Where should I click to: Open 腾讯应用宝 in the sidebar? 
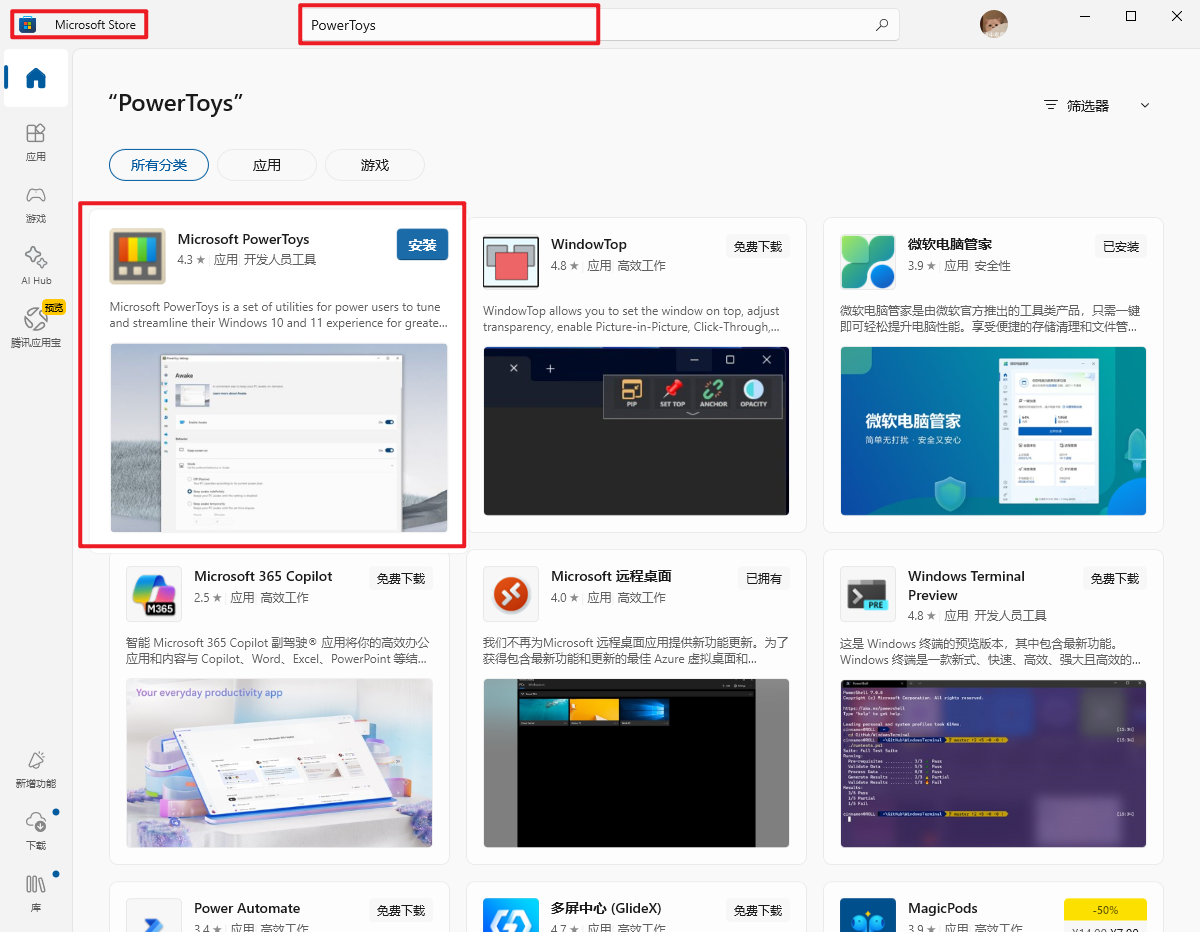click(x=36, y=327)
